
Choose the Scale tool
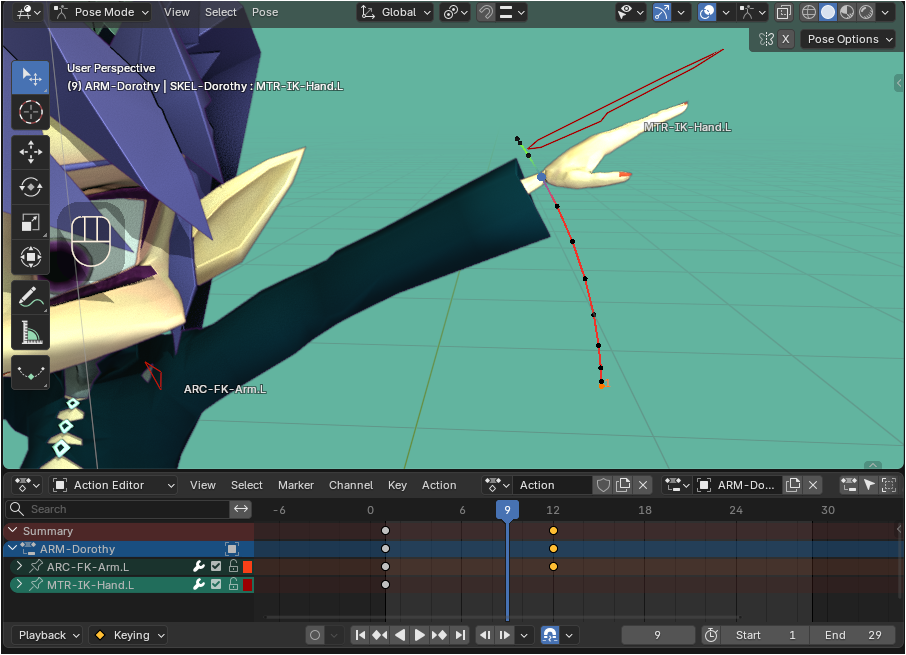(x=31, y=222)
